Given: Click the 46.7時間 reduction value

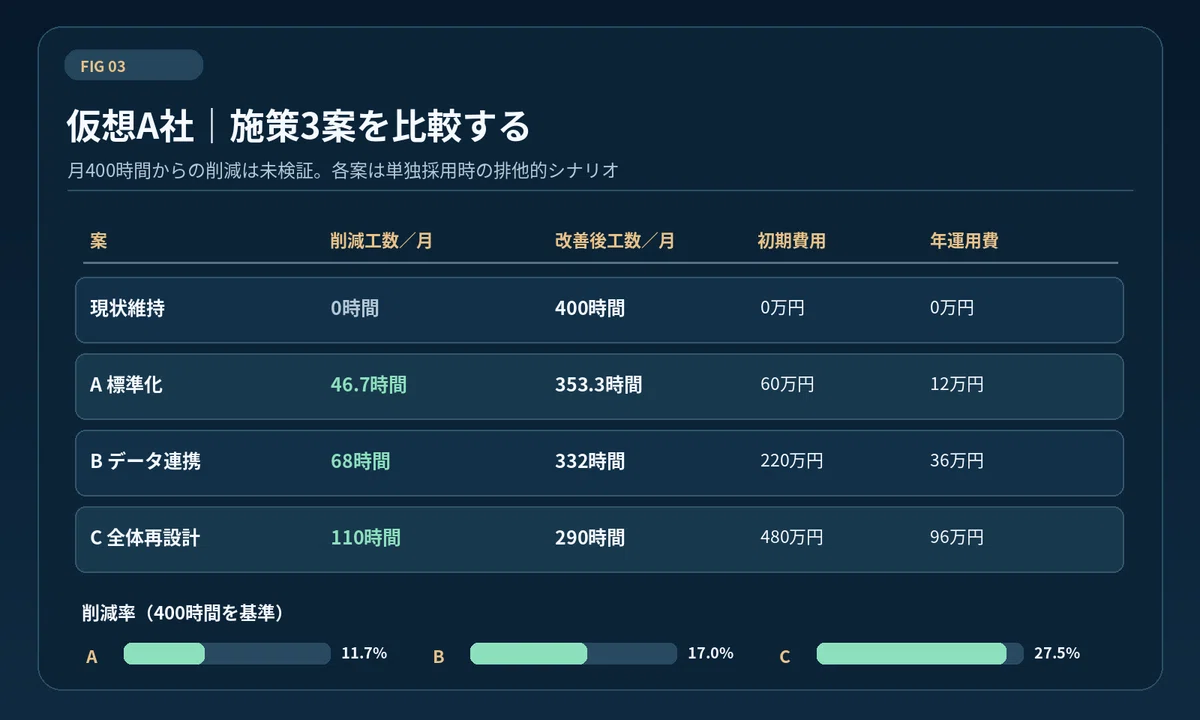Looking at the screenshot, I should 369,385.
